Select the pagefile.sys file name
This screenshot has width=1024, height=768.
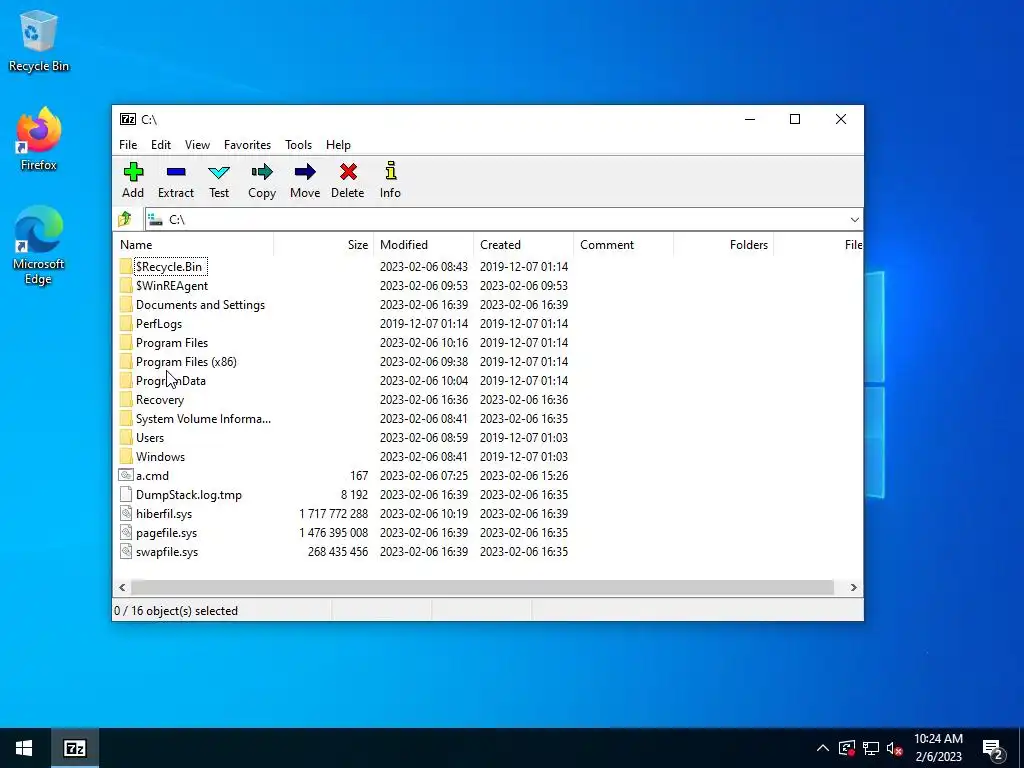pos(167,533)
